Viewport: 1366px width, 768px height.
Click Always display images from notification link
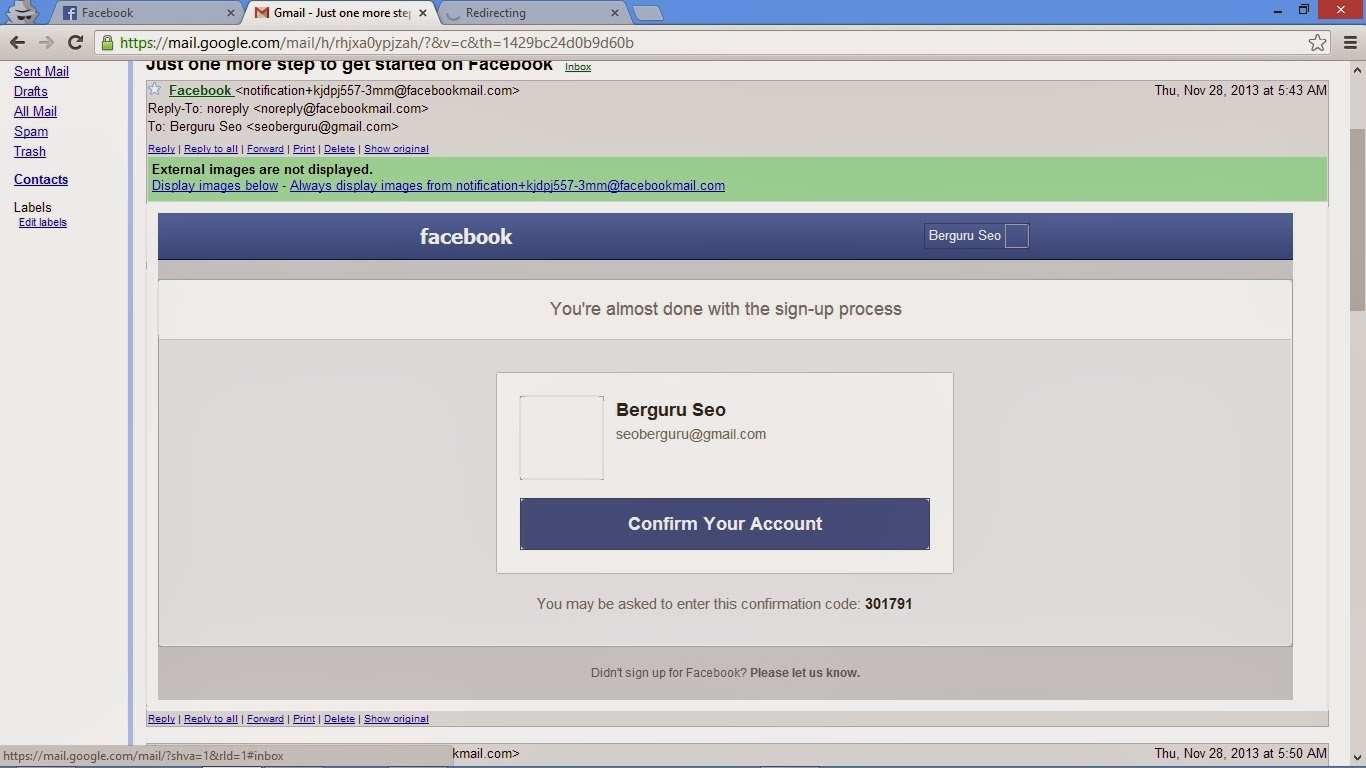[507, 185]
